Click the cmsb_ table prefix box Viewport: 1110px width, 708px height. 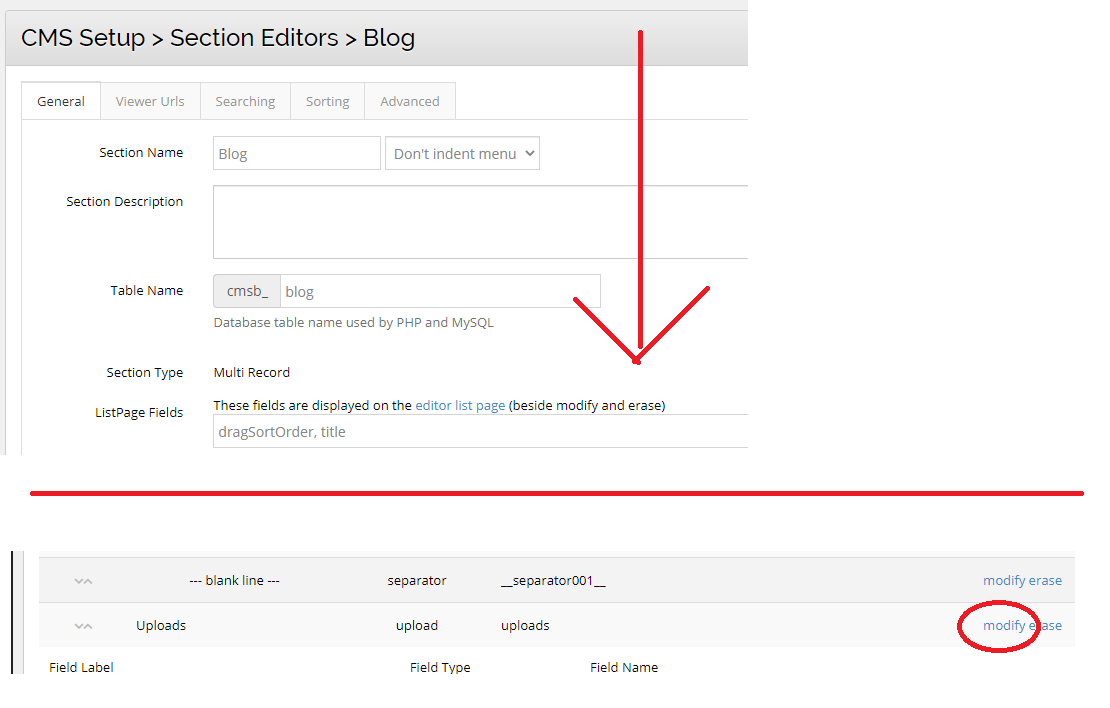pyautogui.click(x=247, y=291)
